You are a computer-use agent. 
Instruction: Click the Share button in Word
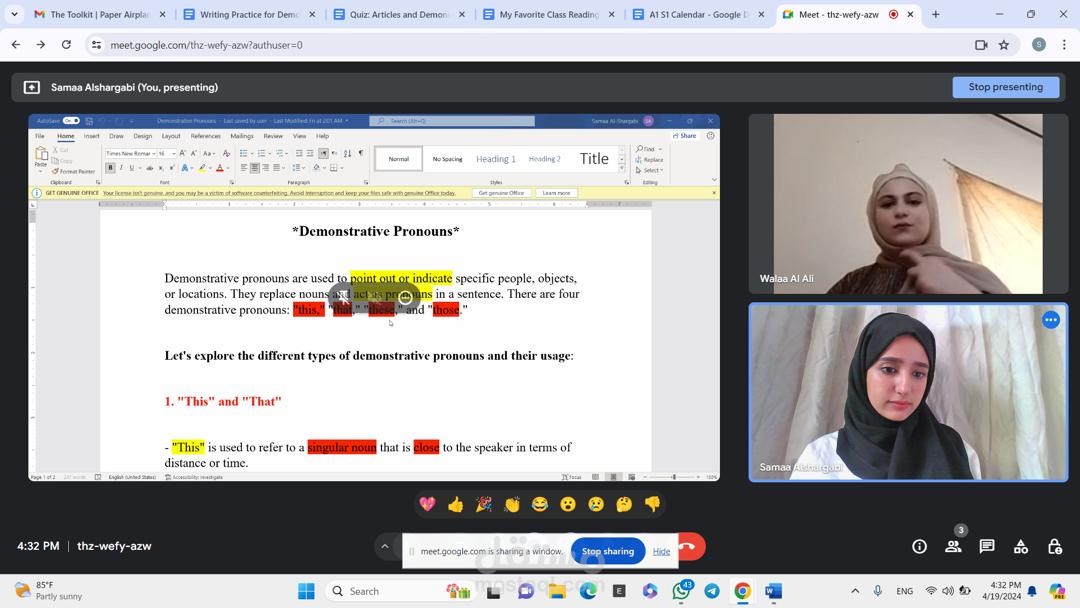pyautogui.click(x=685, y=136)
